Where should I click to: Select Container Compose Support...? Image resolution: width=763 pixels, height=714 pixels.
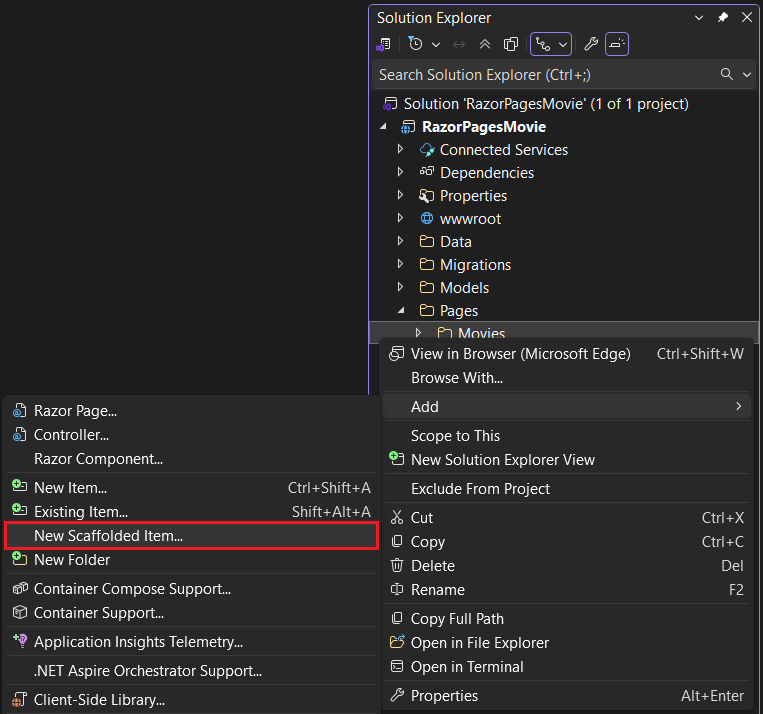click(191, 589)
